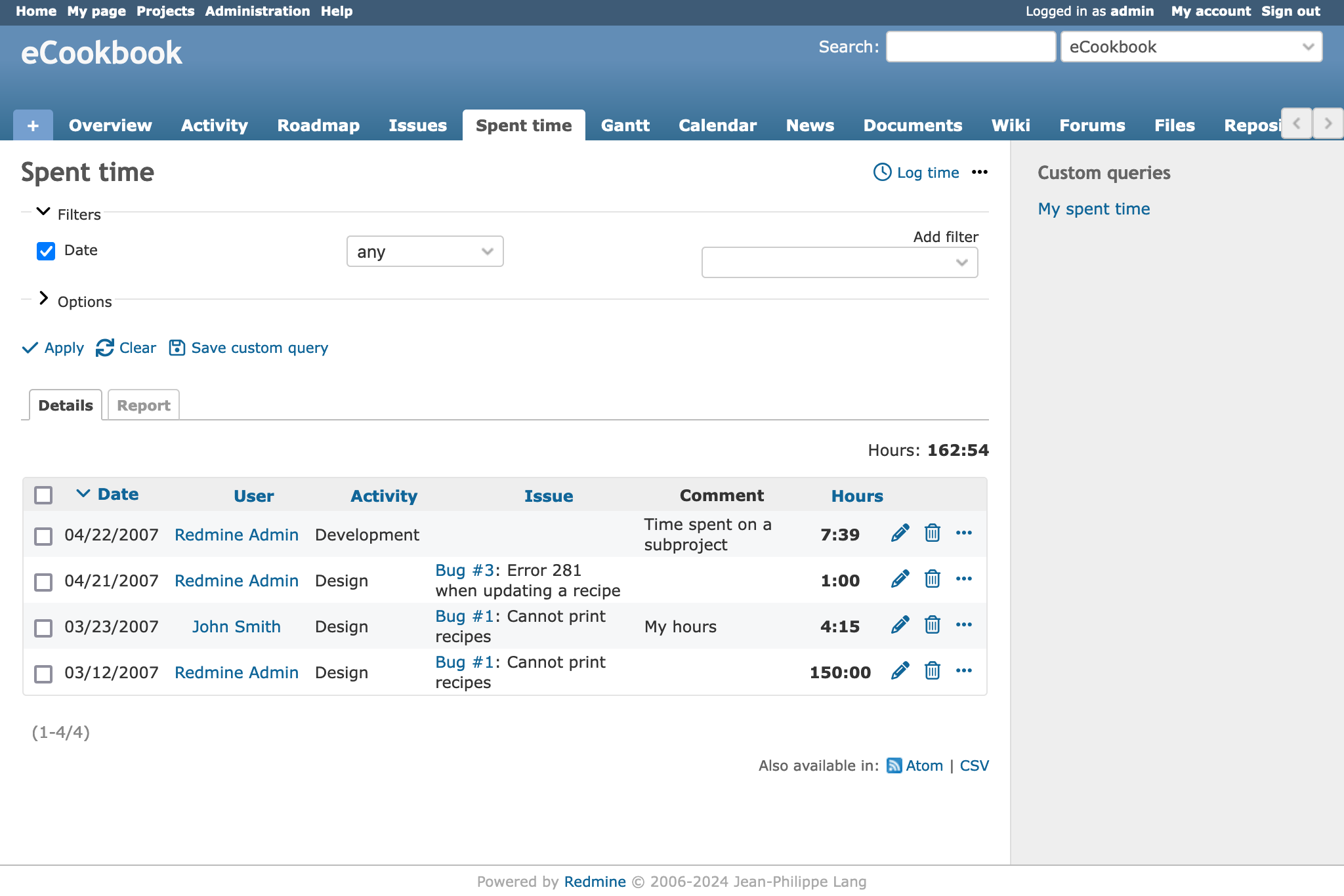
Task: Click the Apply checkmark icon
Action: [30, 348]
